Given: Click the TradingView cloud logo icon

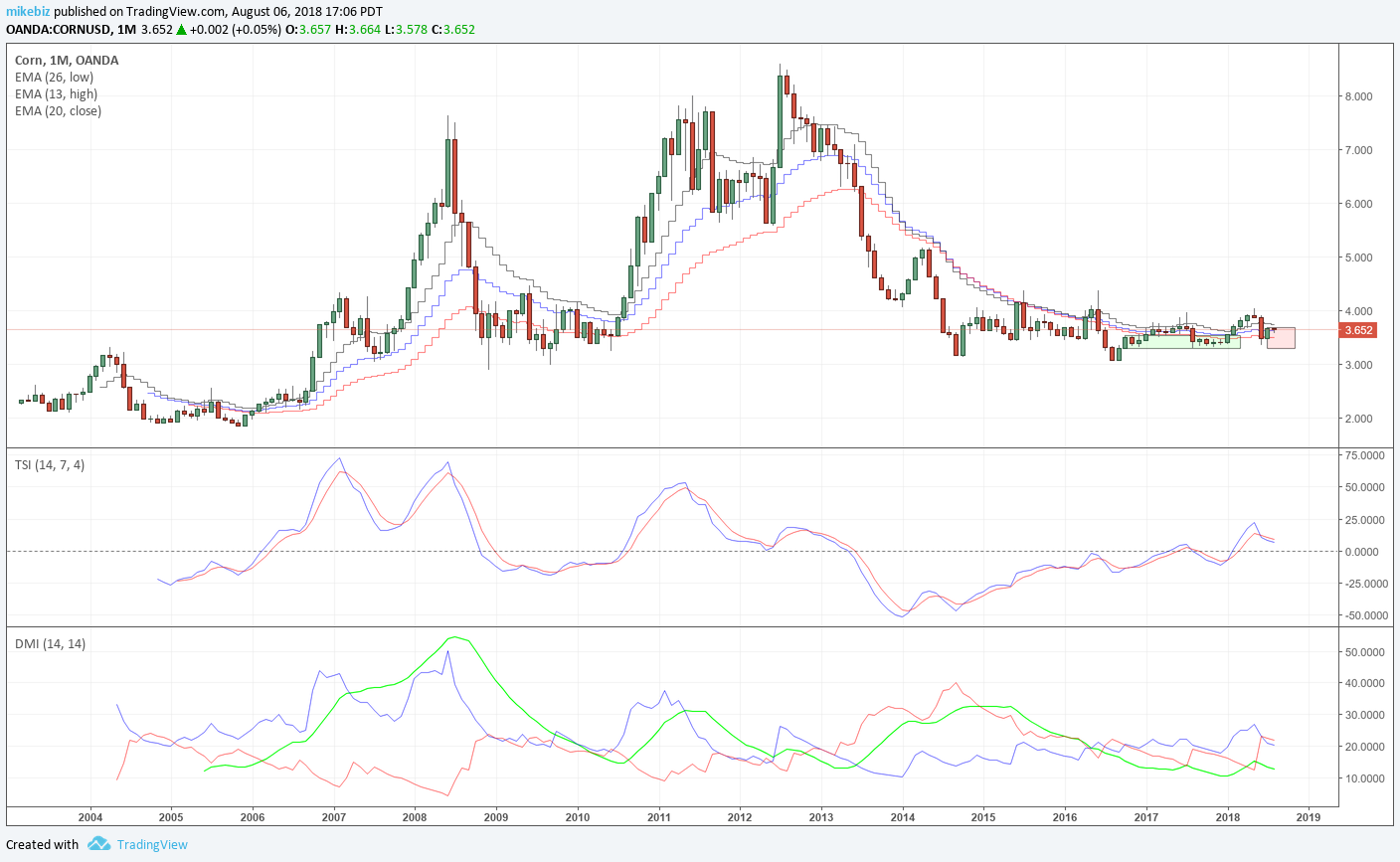Looking at the screenshot, I should tap(98, 844).
